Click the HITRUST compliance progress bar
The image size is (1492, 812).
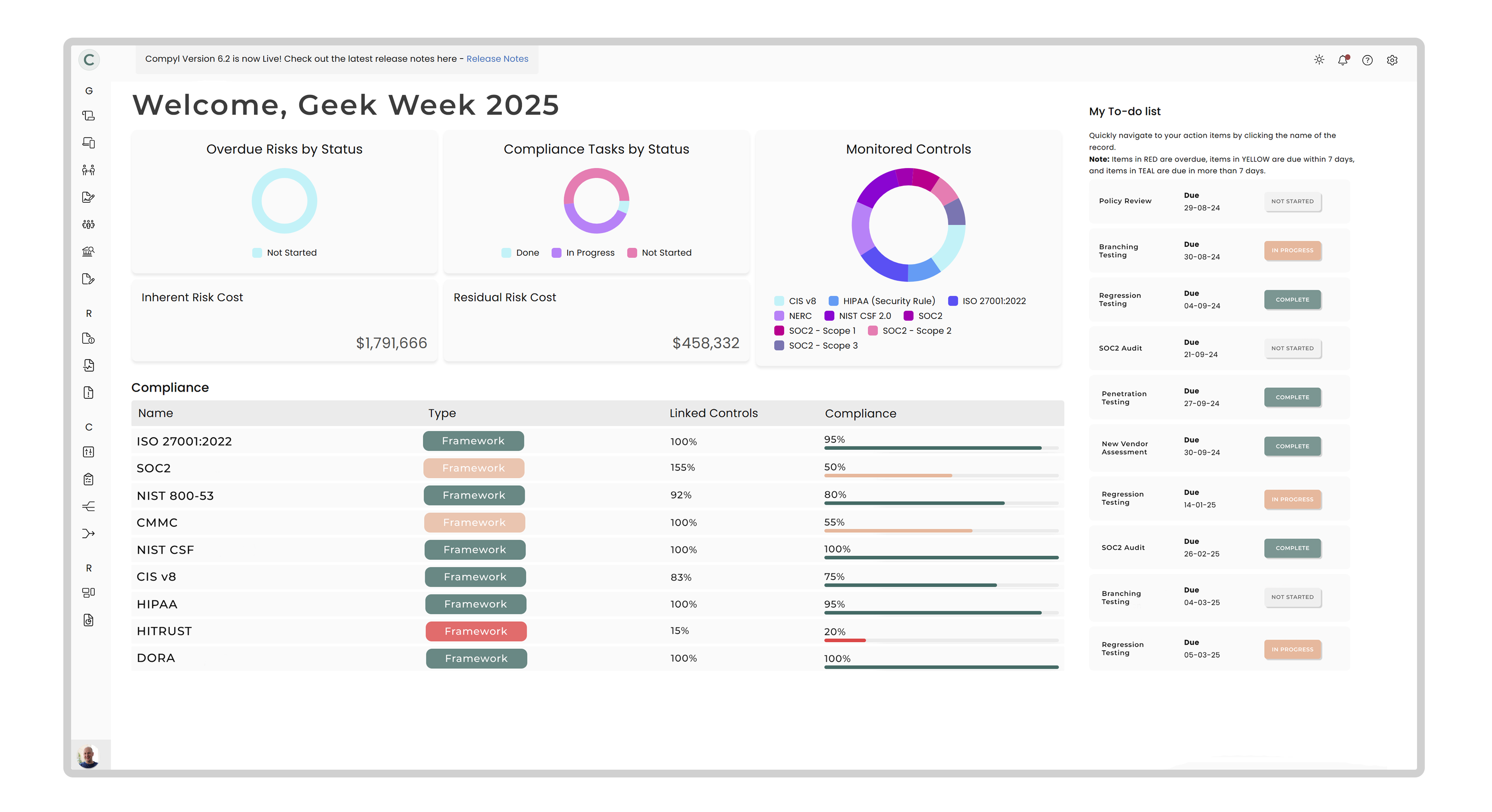point(941,640)
